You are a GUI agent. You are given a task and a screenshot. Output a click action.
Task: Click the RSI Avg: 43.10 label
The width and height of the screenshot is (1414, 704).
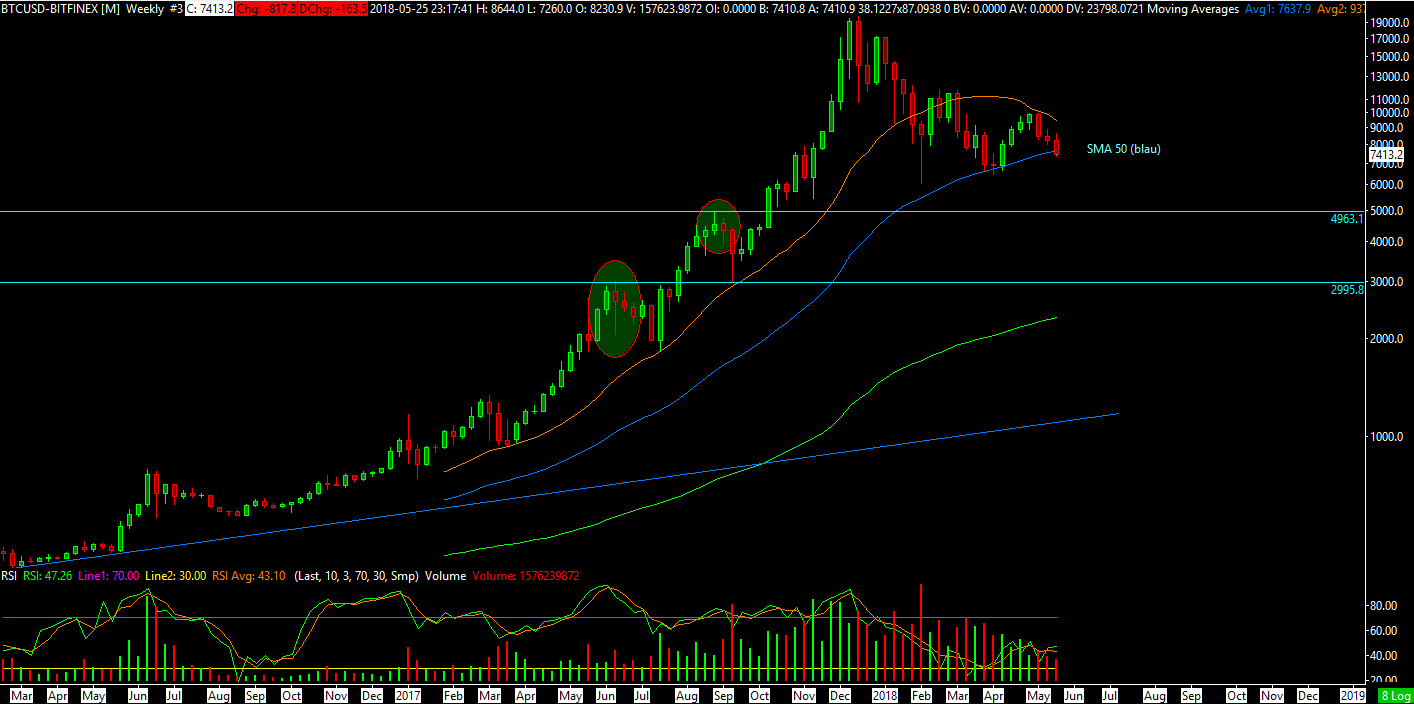pos(249,576)
